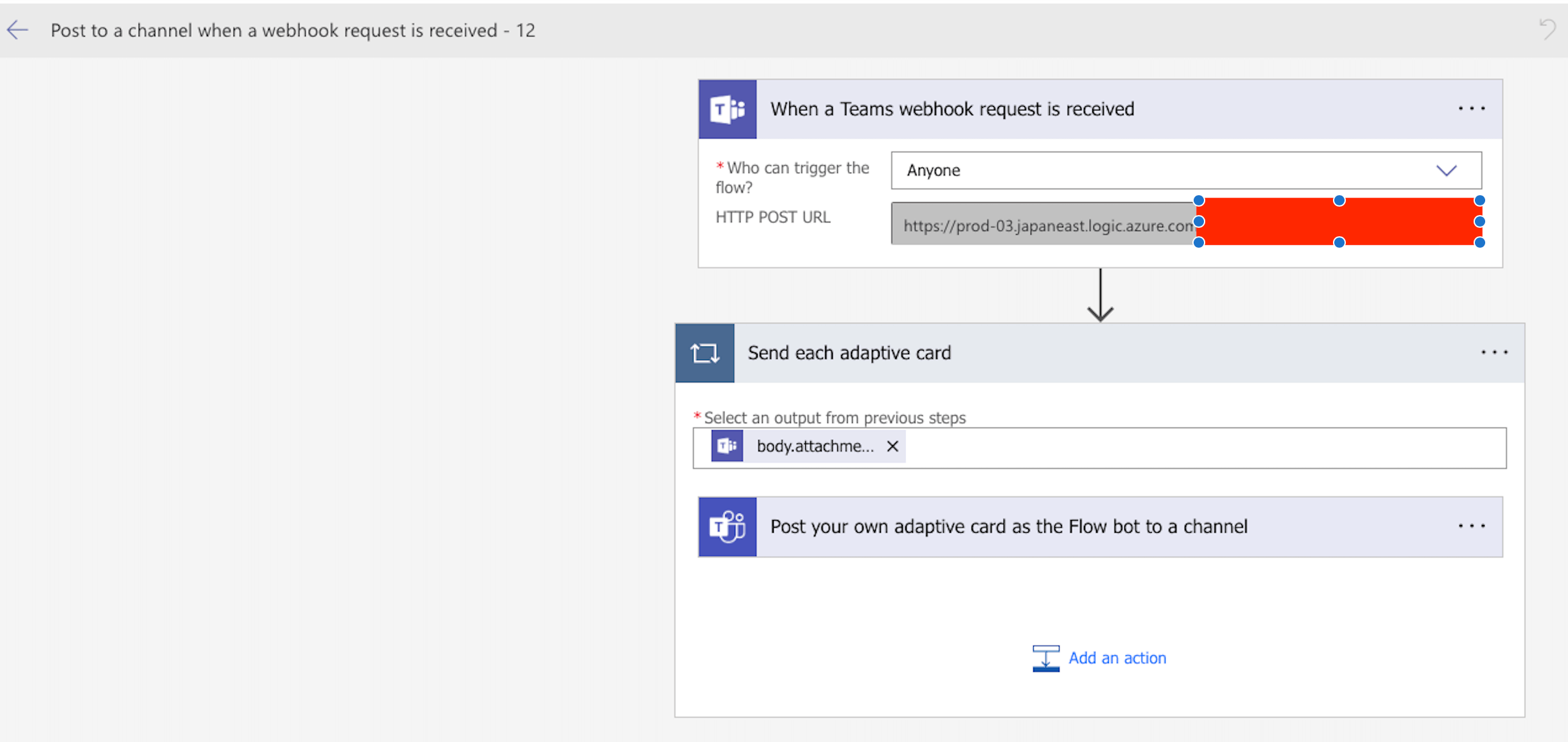1568x742 pixels.
Task: Click the loop icon on Send each adaptive card
Action: click(704, 353)
